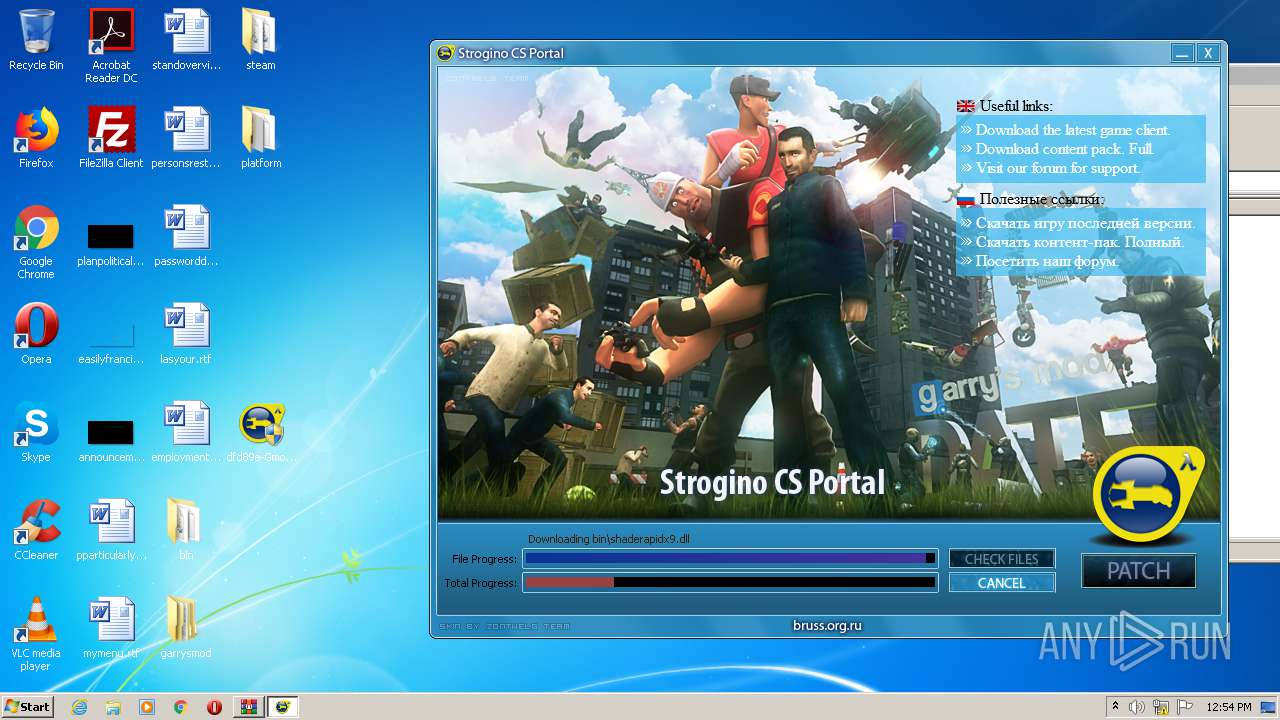The image size is (1280, 720).
Task: Cancel the download with CANCEL button
Action: tap(1002, 583)
